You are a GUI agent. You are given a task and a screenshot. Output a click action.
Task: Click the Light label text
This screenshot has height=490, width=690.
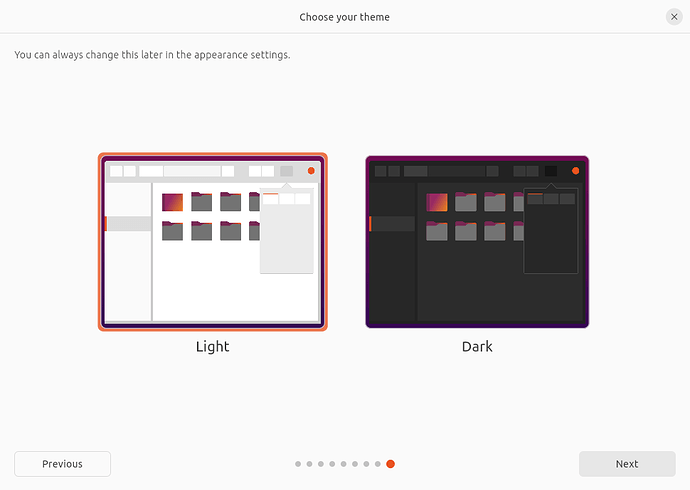point(213,347)
